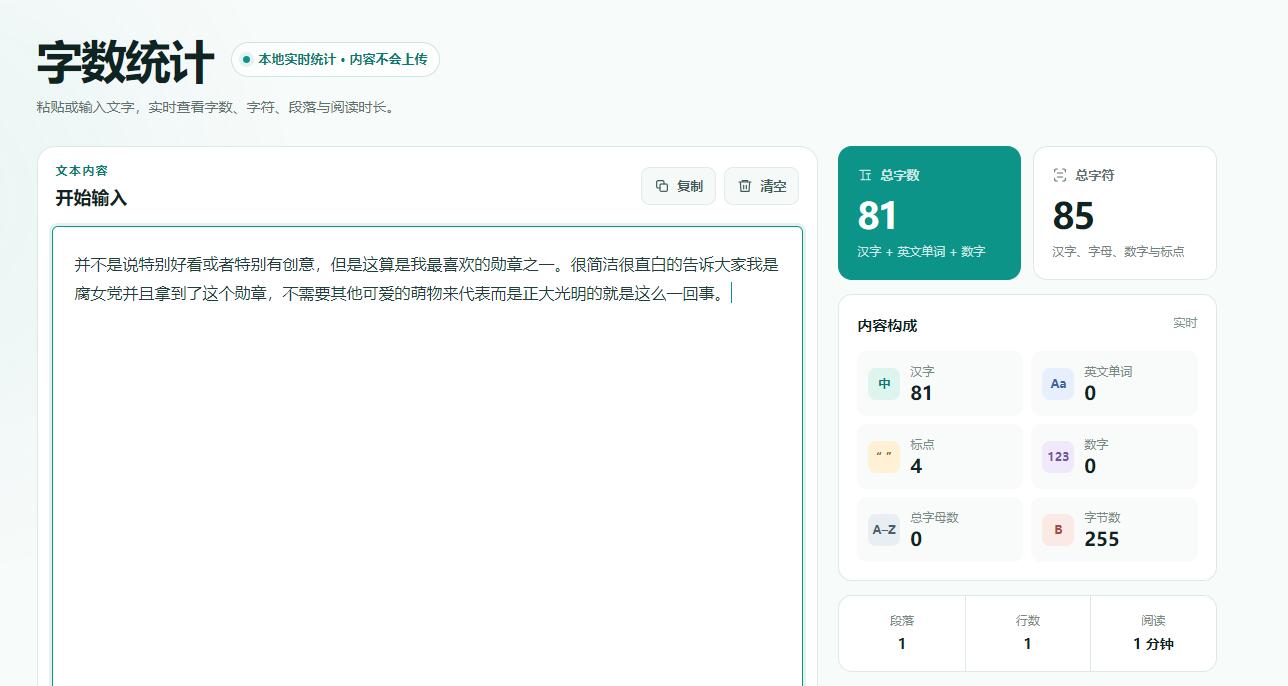Click the 本地实时统计 status badge

[x=335, y=59]
